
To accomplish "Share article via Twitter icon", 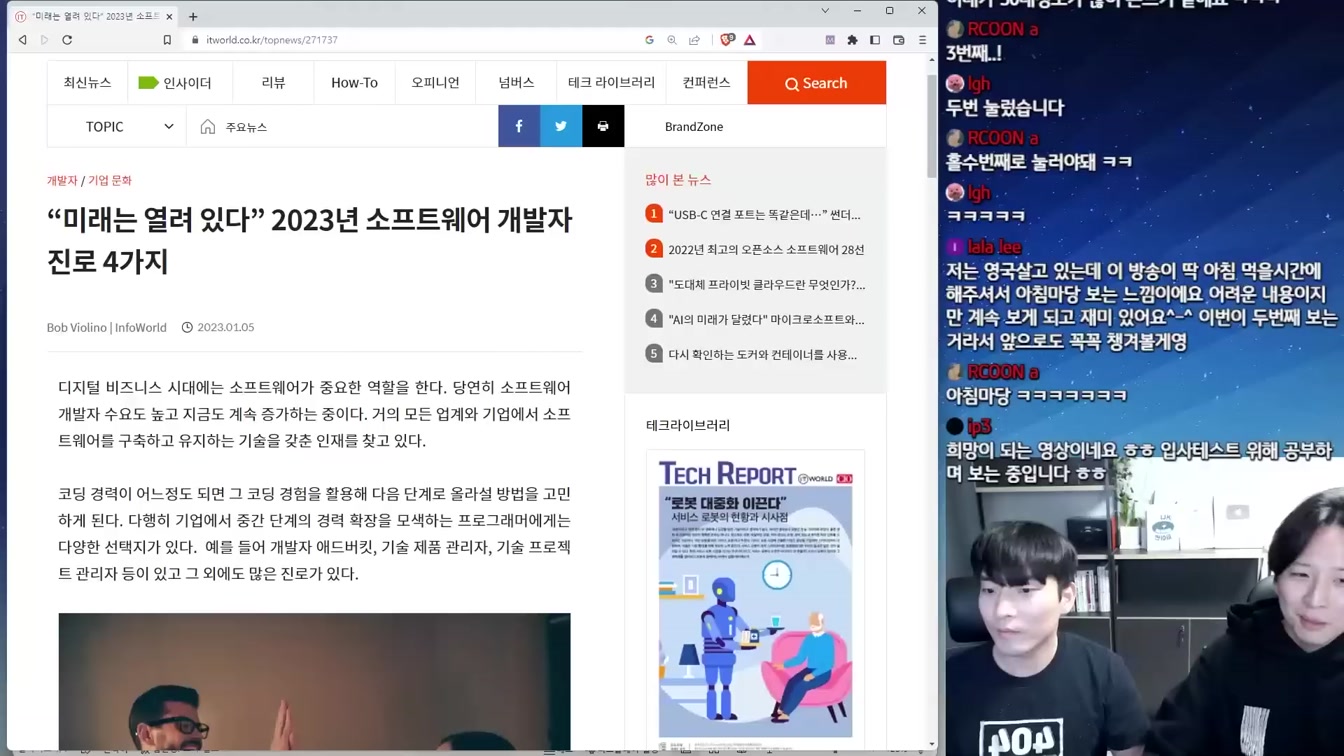I will tap(561, 127).
